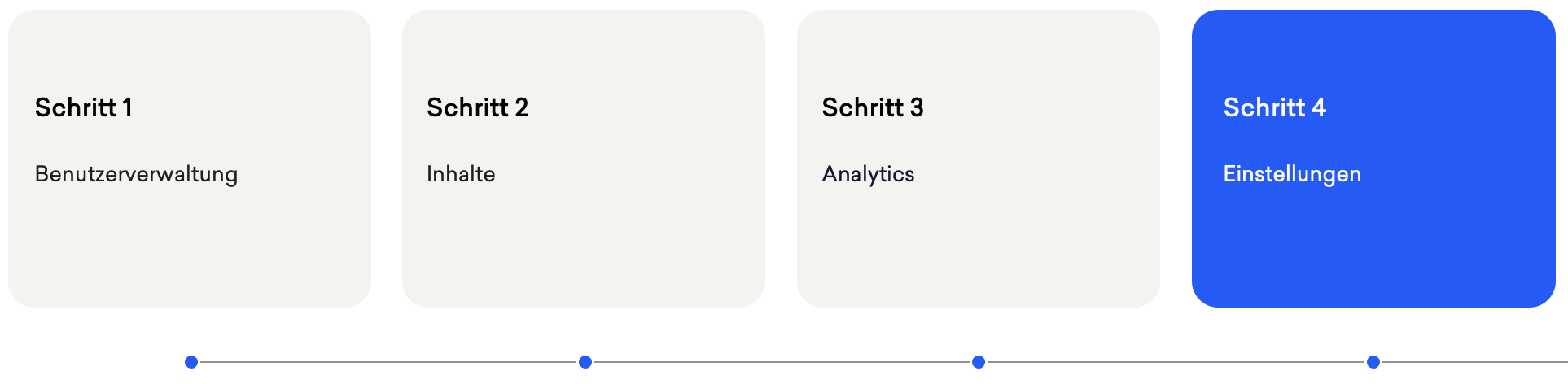
Task: Open the Einstellungen label
Action: pos(1292,174)
